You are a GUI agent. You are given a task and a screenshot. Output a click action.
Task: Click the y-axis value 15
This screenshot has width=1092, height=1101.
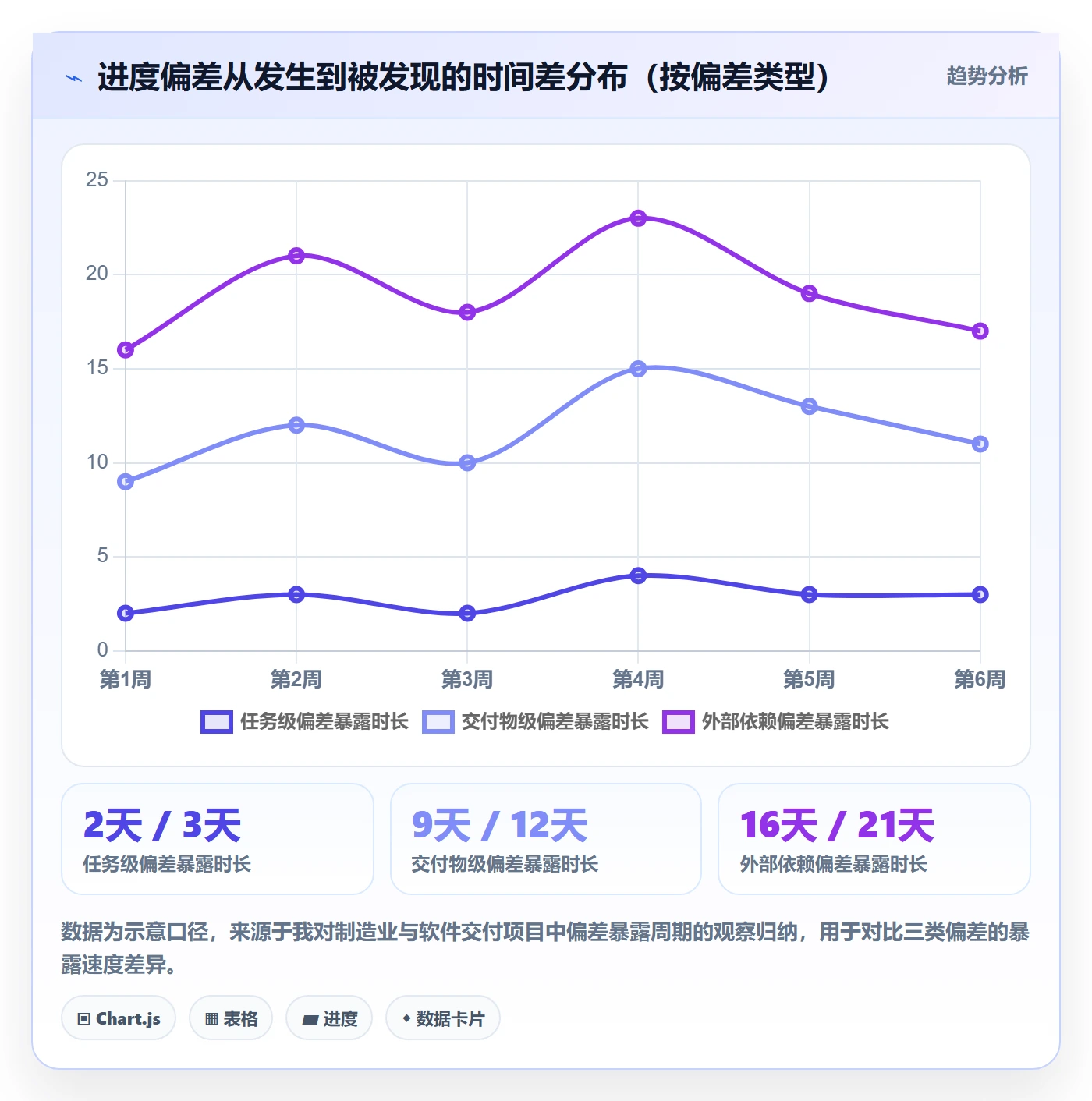97,368
